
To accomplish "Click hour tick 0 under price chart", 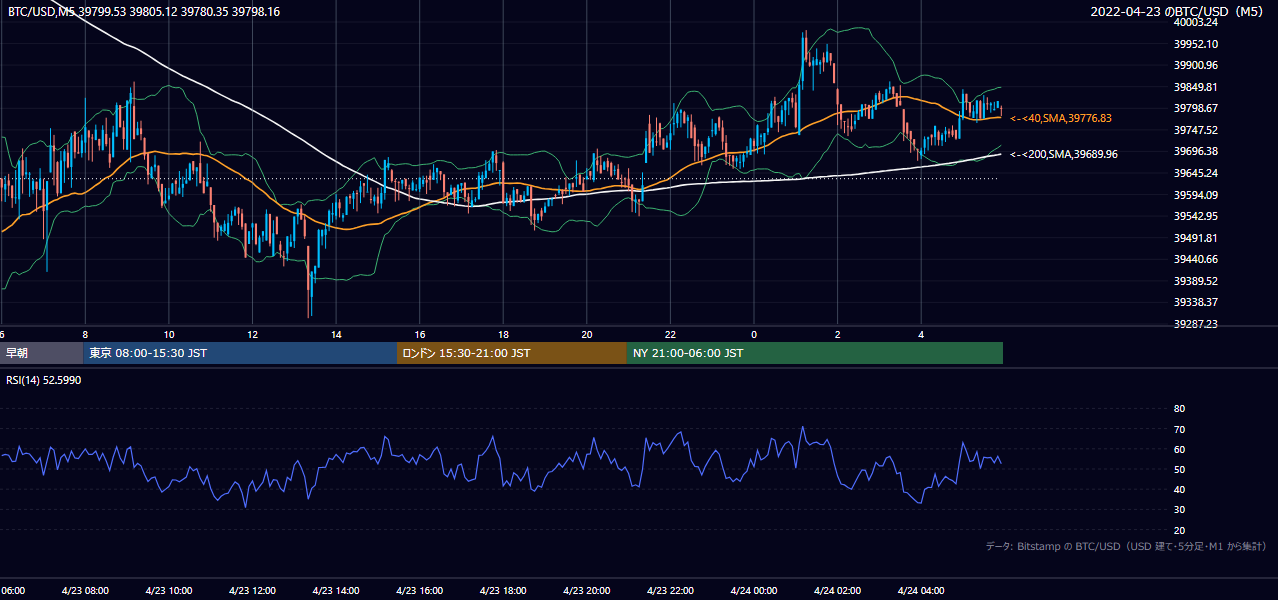I will (754, 334).
